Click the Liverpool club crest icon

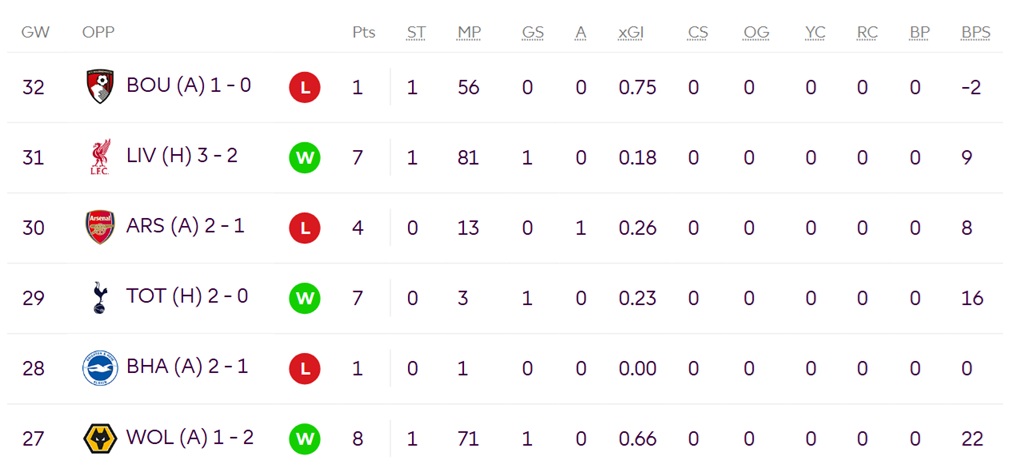click(x=100, y=157)
